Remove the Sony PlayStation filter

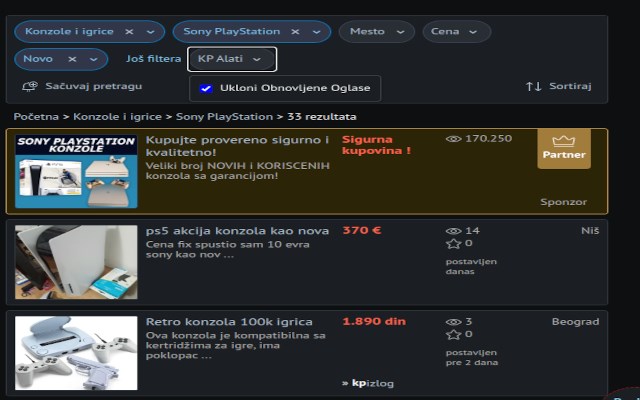pos(295,31)
